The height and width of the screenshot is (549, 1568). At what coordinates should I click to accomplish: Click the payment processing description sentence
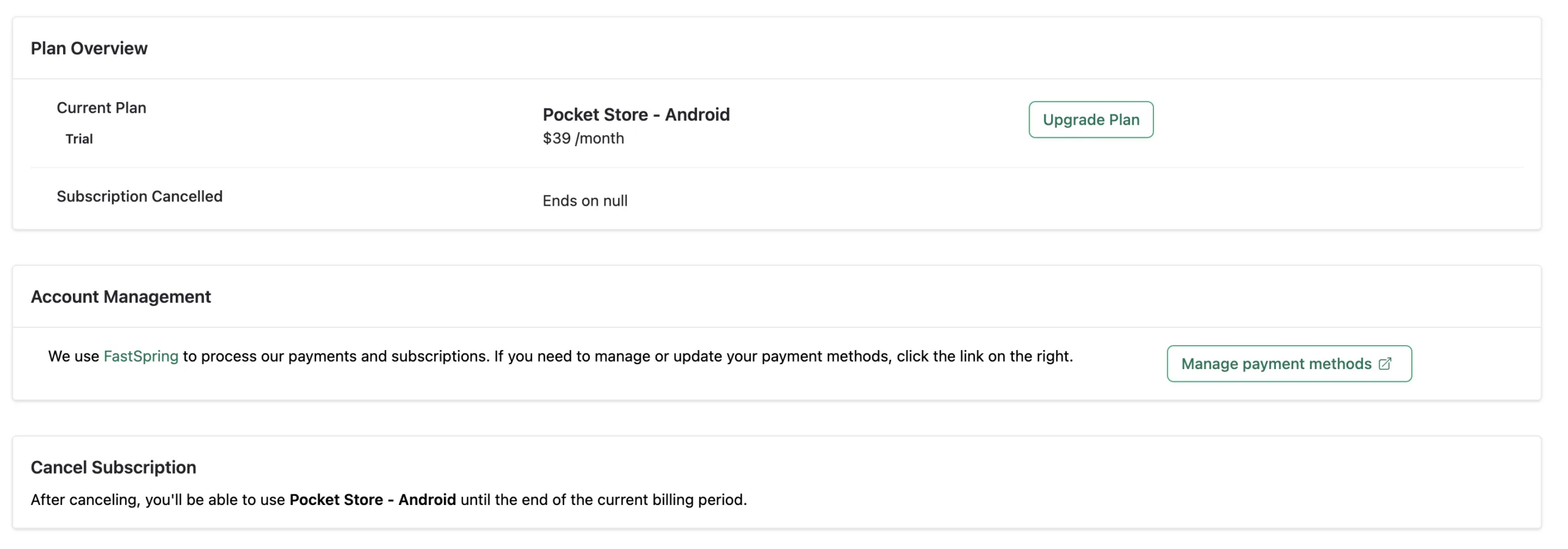click(x=560, y=356)
